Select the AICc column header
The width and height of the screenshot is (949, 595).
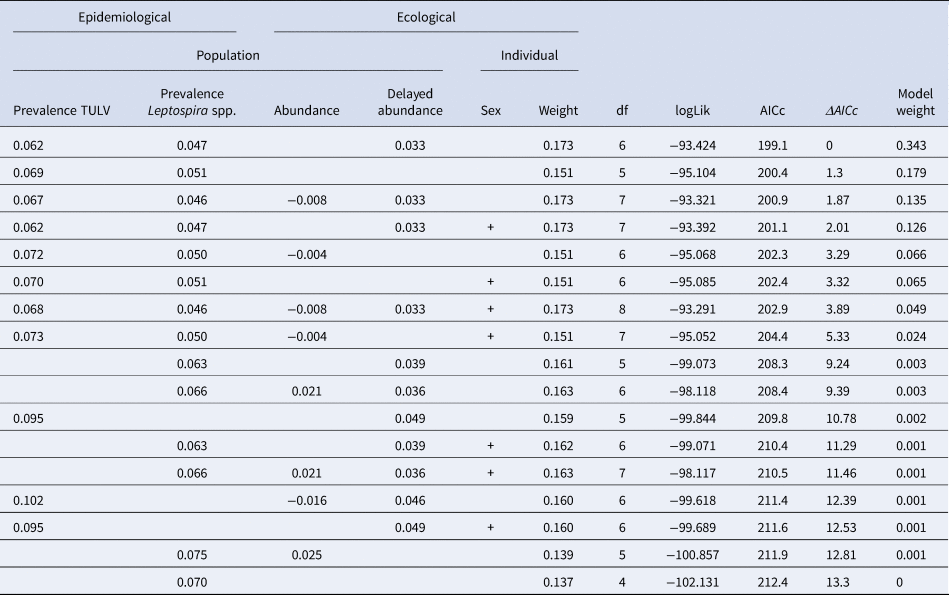click(772, 111)
